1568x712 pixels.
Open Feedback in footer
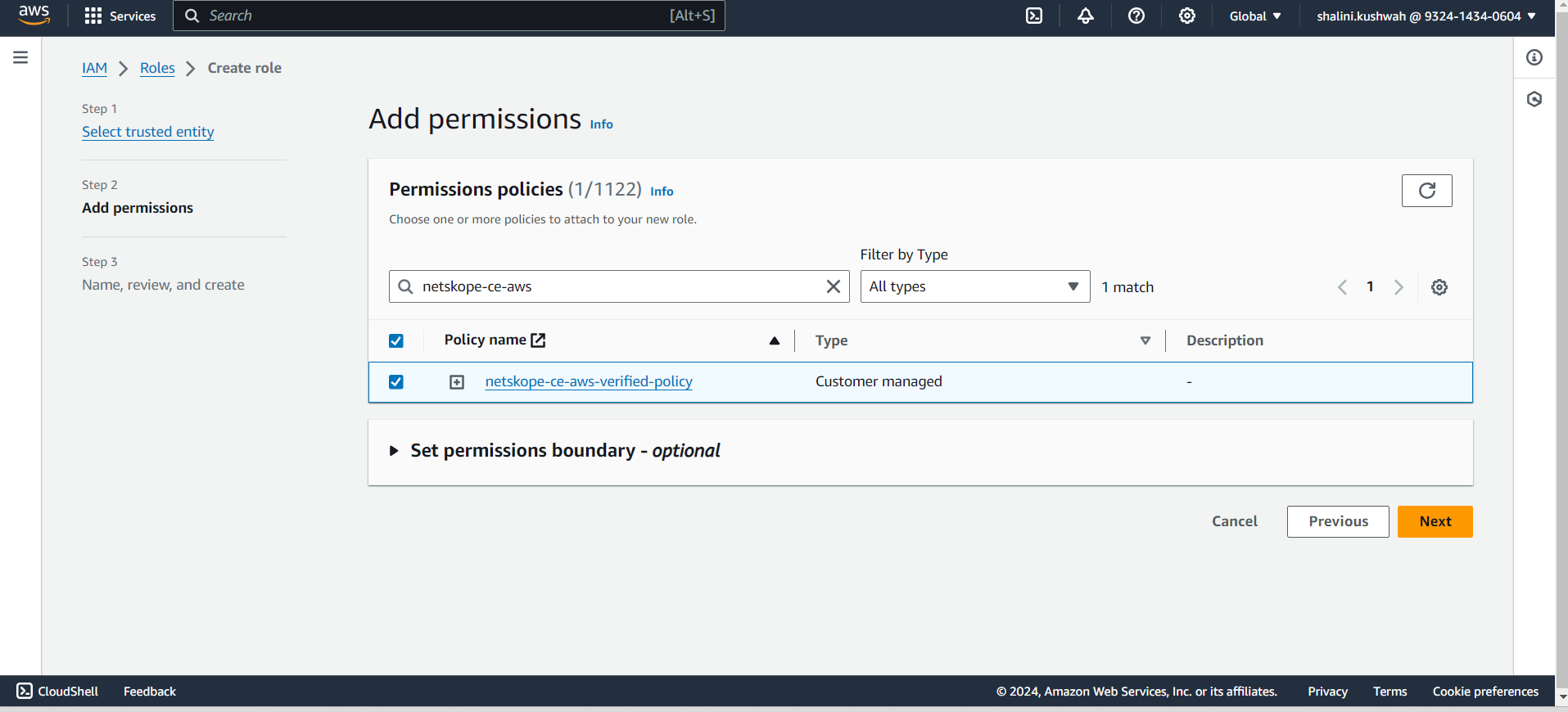[x=150, y=692]
